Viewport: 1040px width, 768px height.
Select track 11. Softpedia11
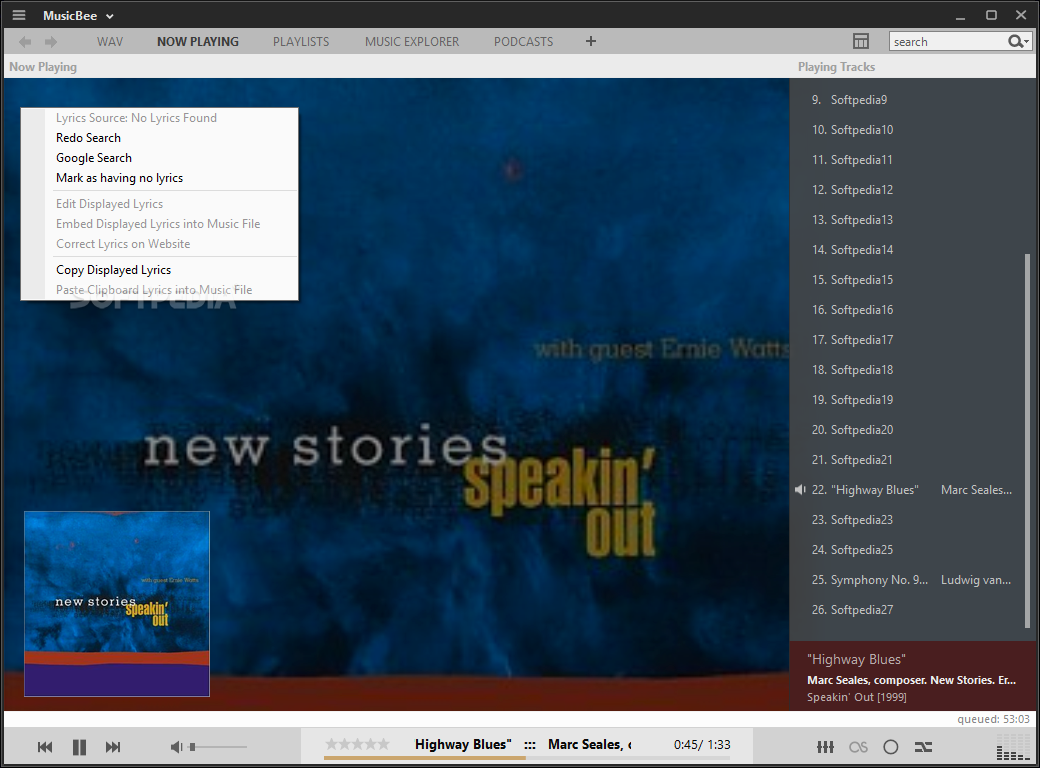pos(907,160)
